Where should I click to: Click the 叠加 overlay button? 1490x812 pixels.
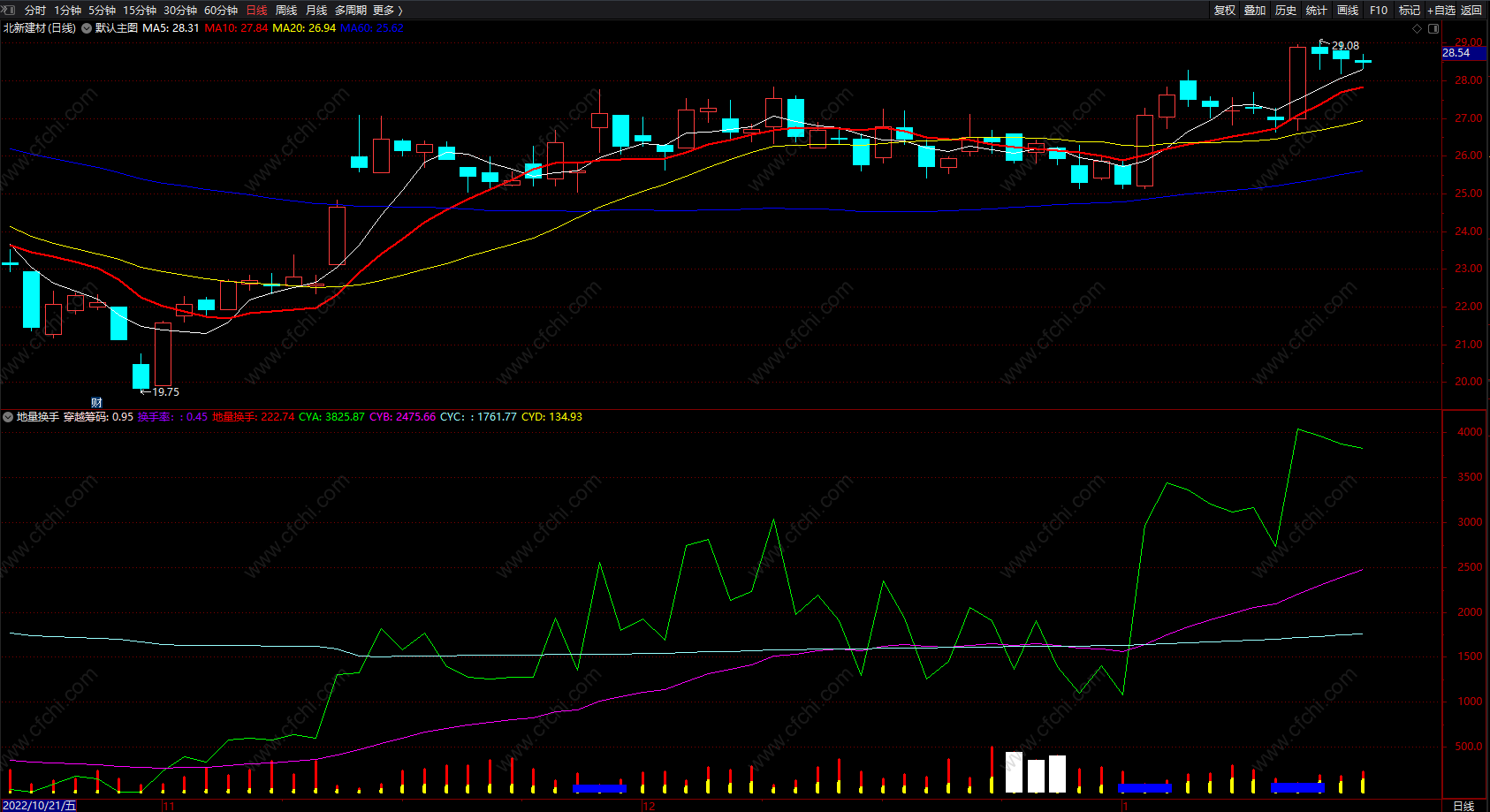(1255, 11)
